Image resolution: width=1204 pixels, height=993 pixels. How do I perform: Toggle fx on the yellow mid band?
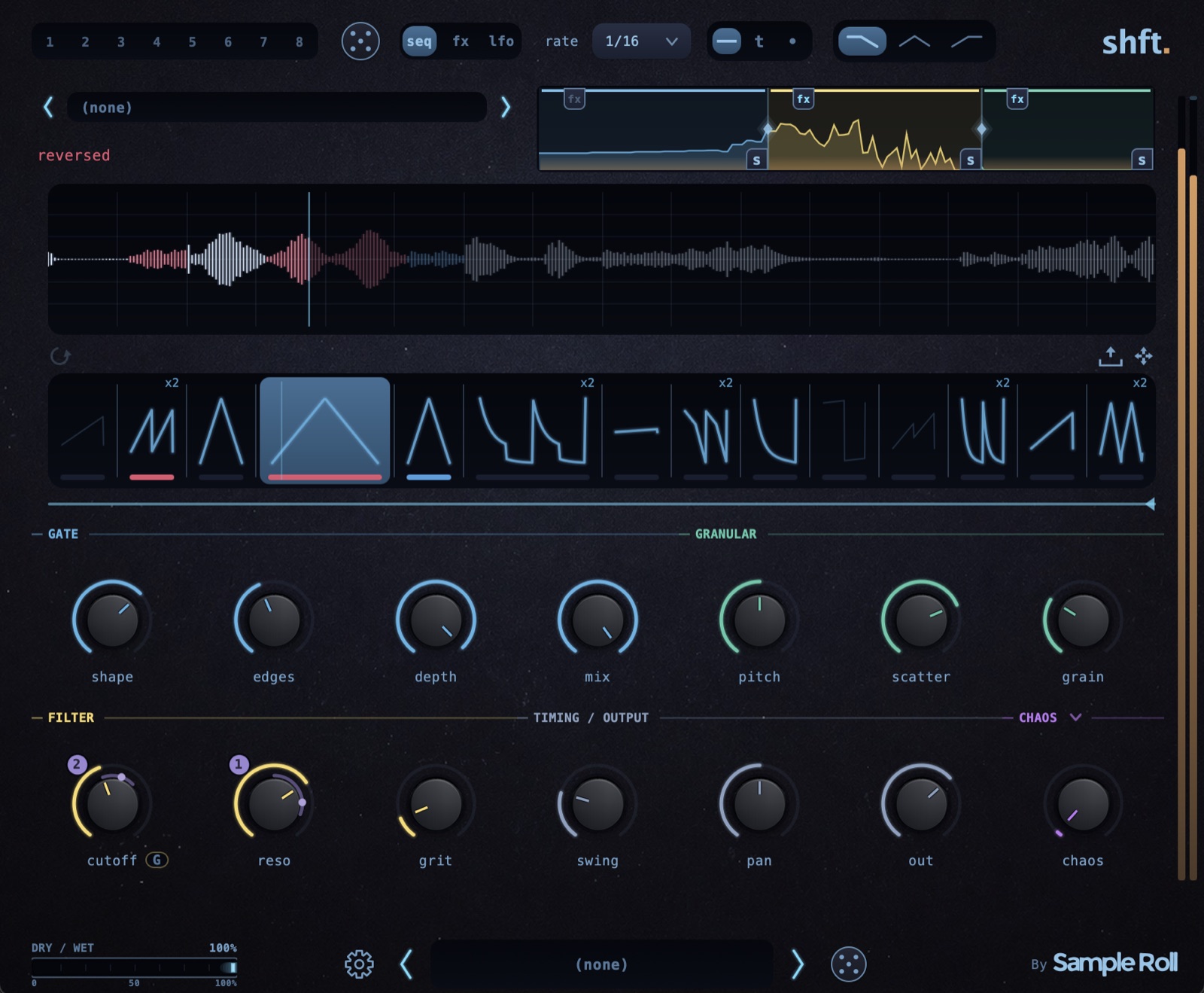[x=804, y=99]
